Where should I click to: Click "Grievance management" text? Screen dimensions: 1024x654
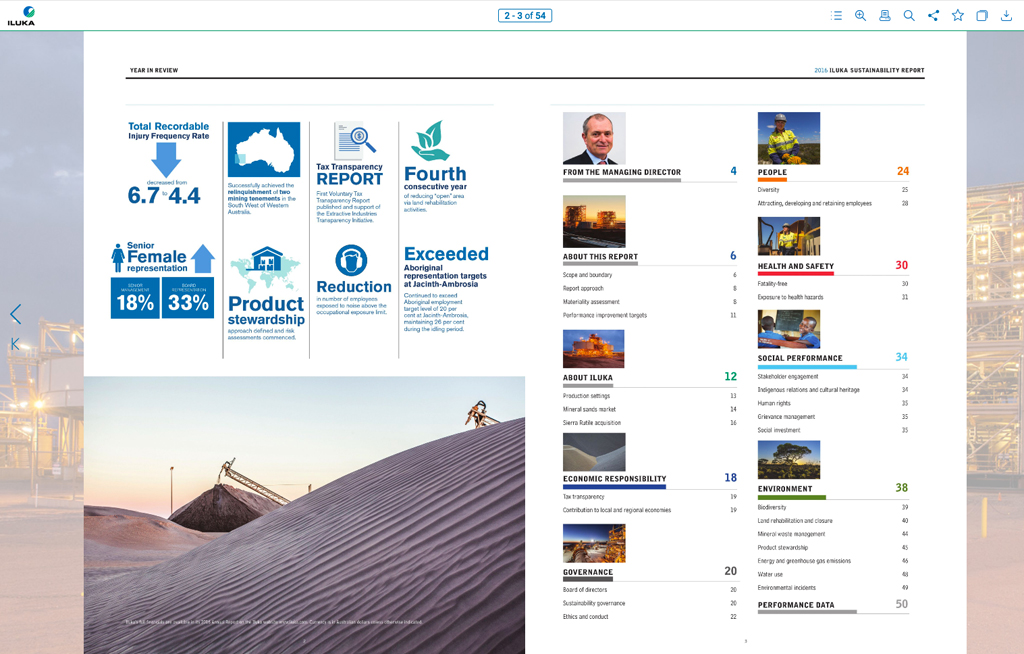[x=786, y=417]
